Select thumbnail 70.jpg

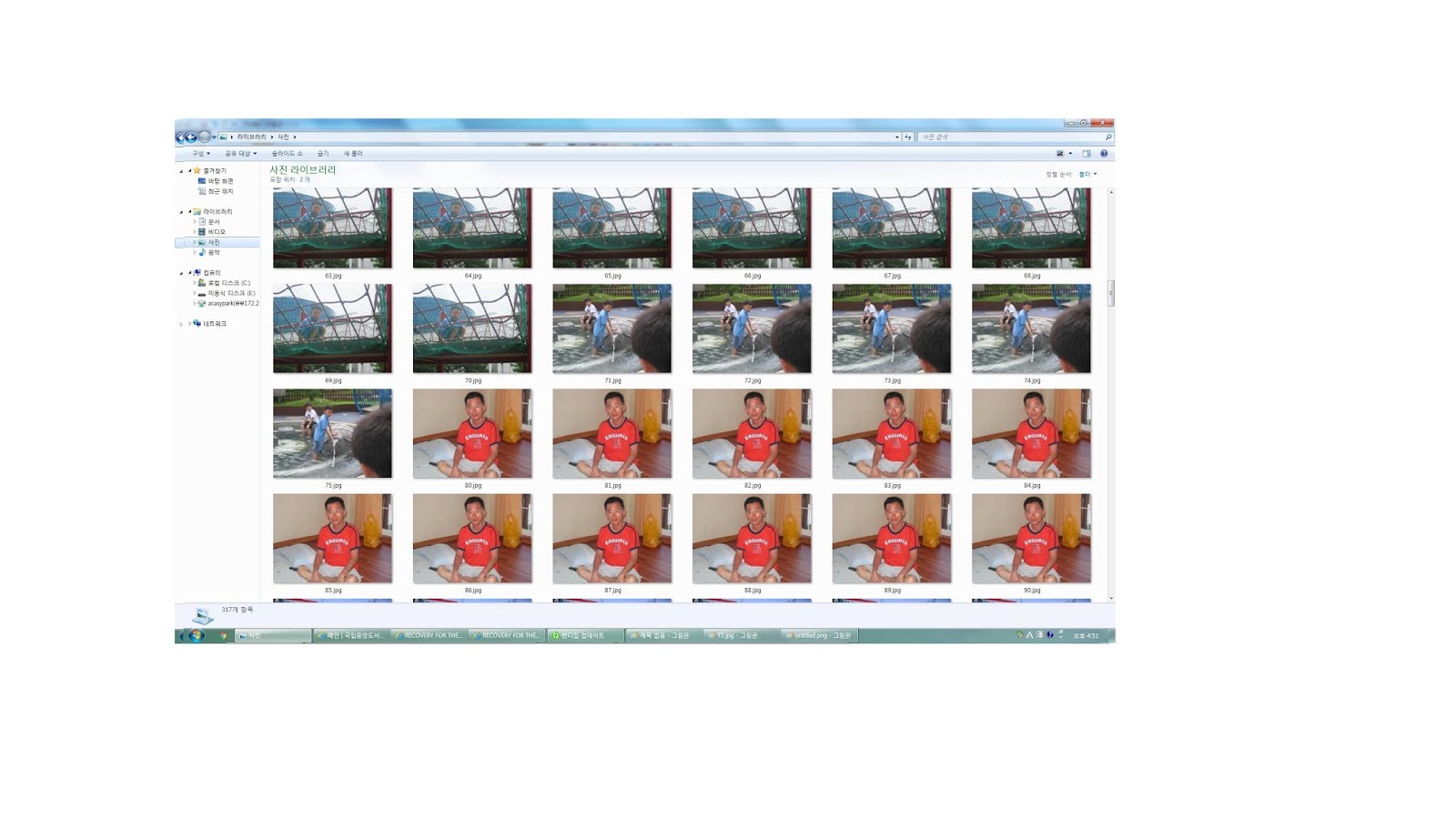[472, 329]
